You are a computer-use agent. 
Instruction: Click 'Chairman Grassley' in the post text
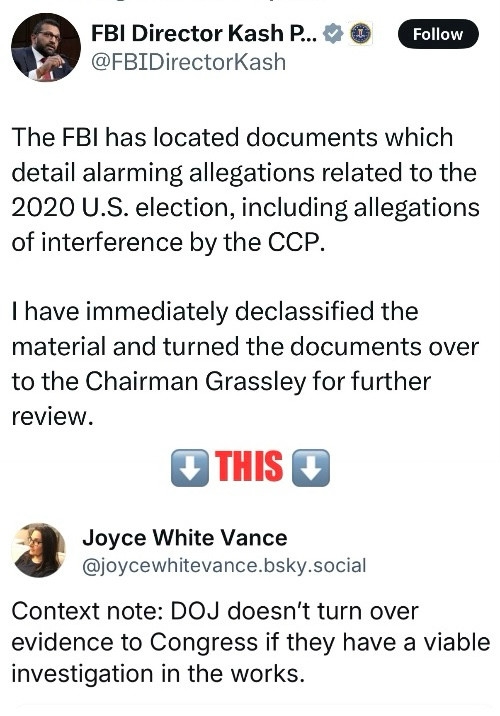[x=195, y=381]
